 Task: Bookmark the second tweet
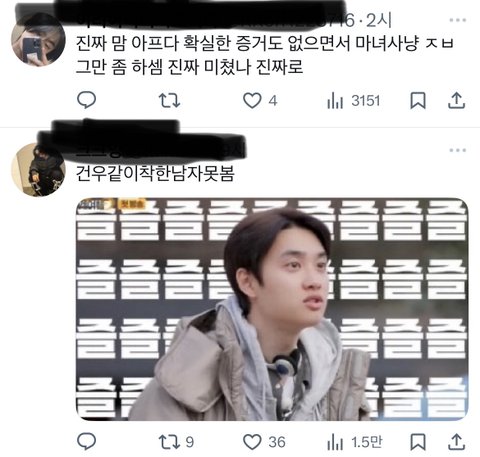point(418,442)
